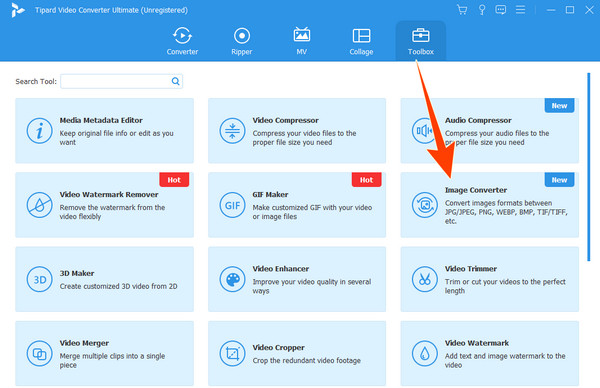Screen dimensions: 600x388
Task: Focus the Search Tool input field
Action: [x=121, y=81]
